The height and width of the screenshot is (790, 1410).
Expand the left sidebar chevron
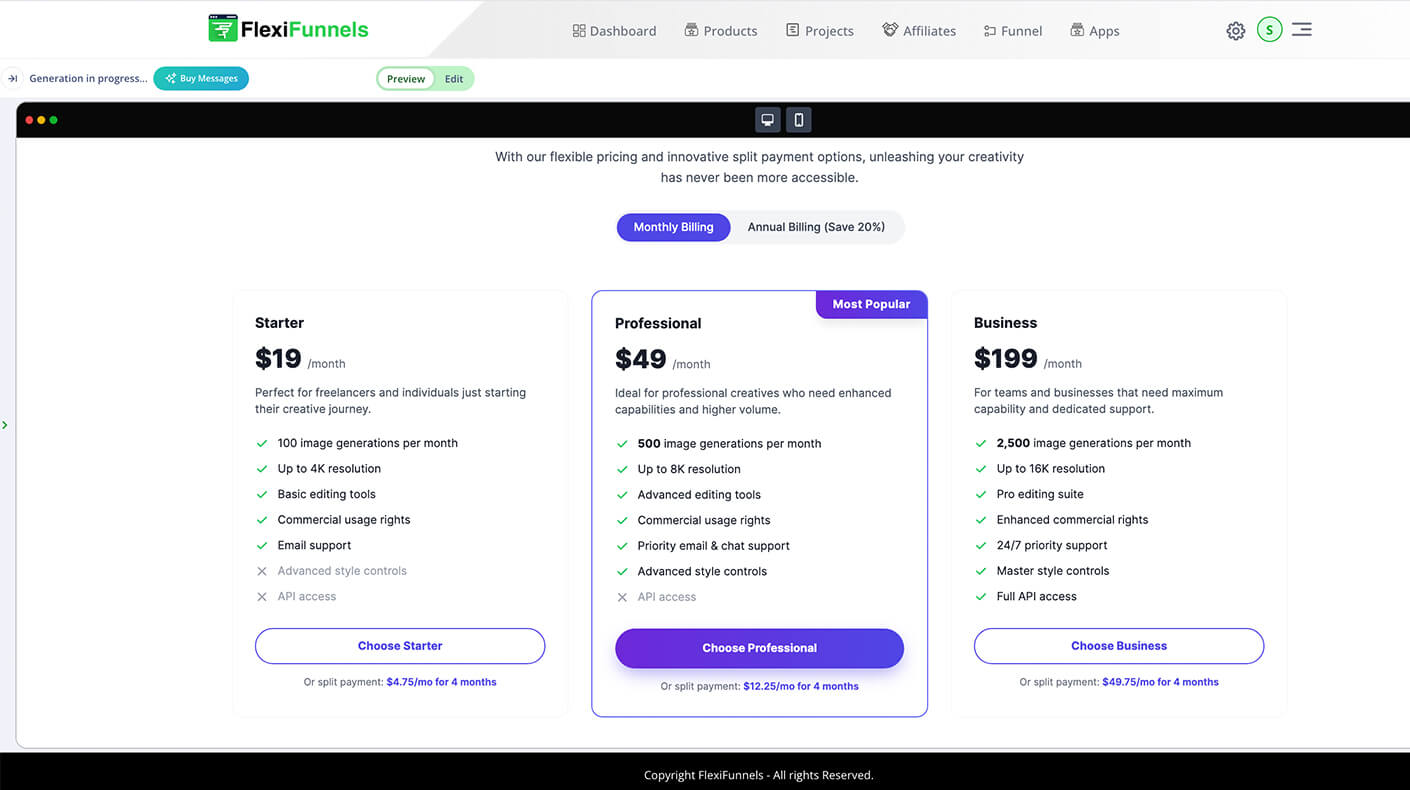[5, 425]
